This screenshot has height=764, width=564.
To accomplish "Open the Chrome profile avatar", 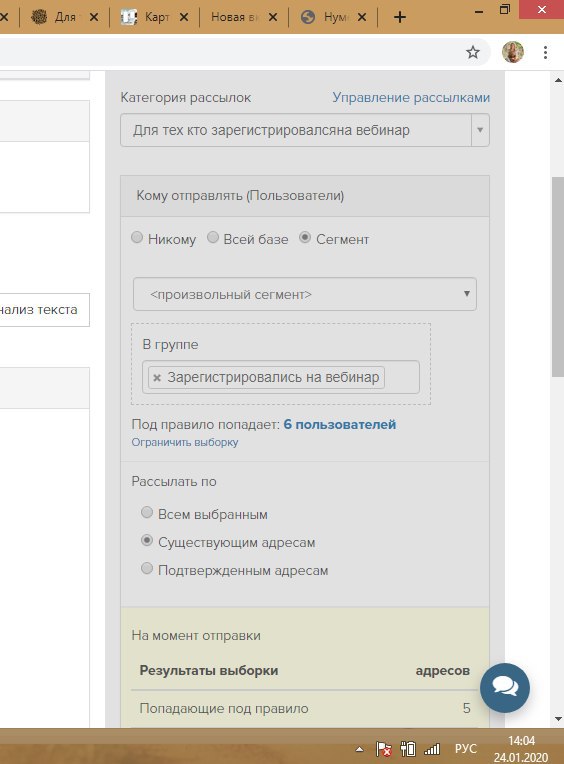I will click(512, 52).
